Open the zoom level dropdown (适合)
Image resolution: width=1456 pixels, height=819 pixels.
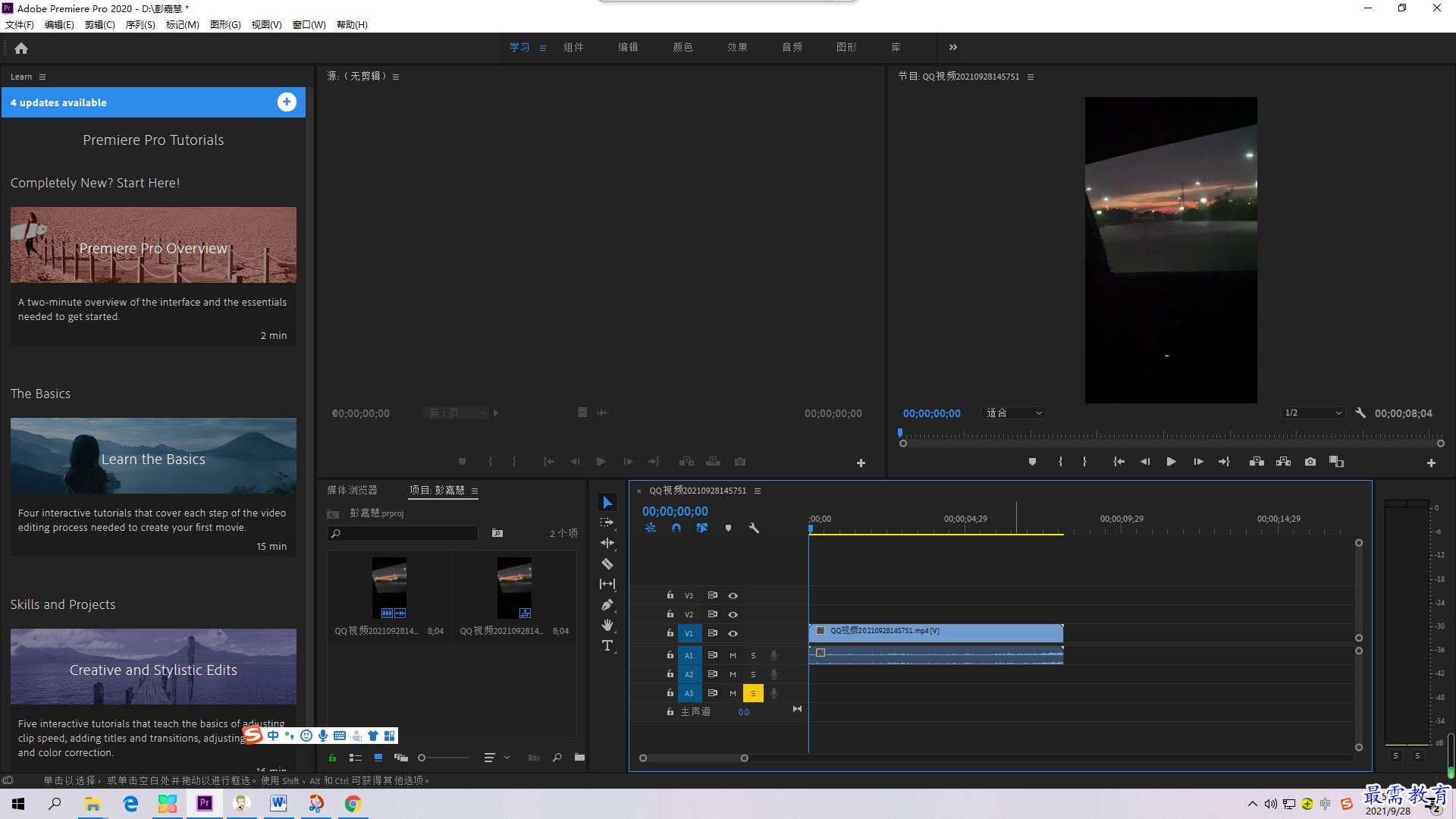pyautogui.click(x=1013, y=413)
